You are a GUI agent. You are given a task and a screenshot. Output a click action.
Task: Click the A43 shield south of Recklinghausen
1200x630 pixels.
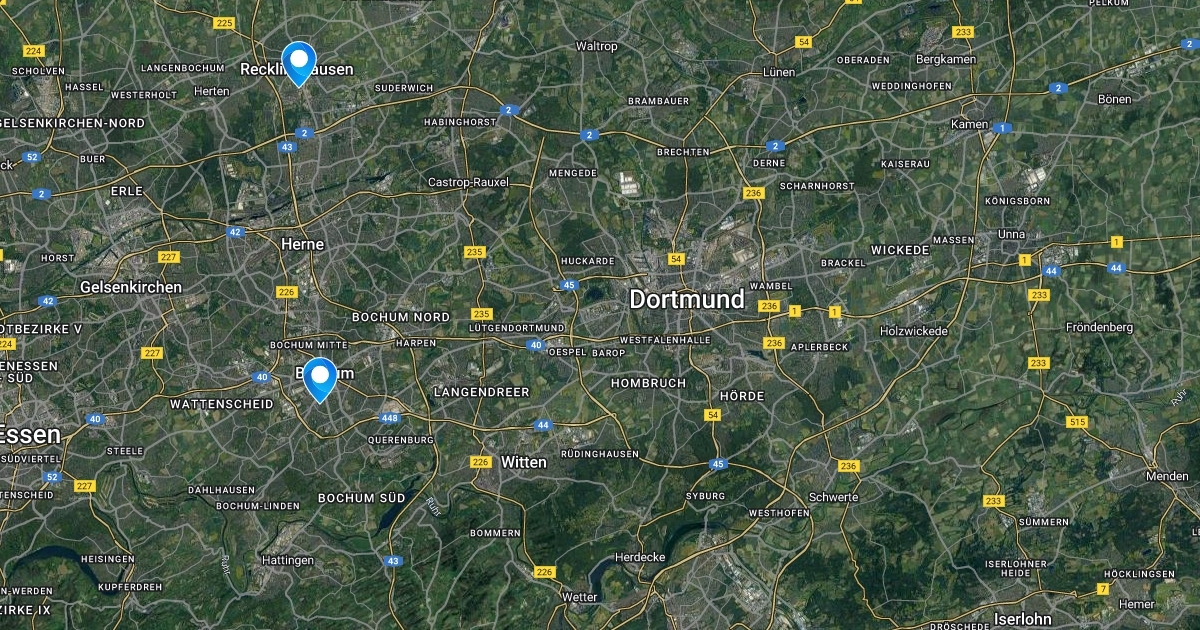[288, 147]
